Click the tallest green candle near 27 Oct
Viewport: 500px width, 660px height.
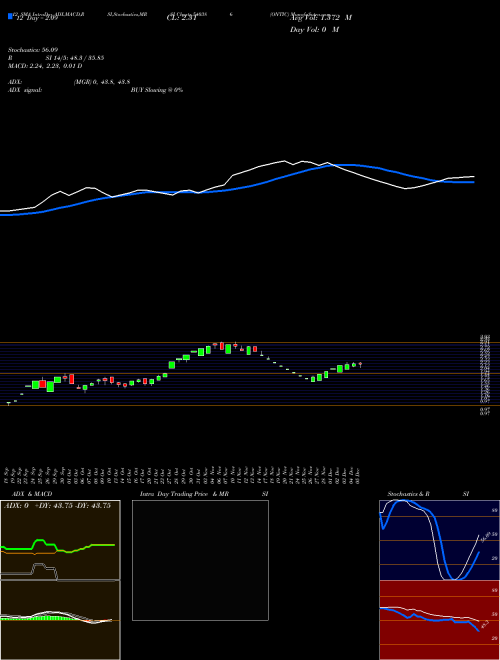click(x=172, y=365)
